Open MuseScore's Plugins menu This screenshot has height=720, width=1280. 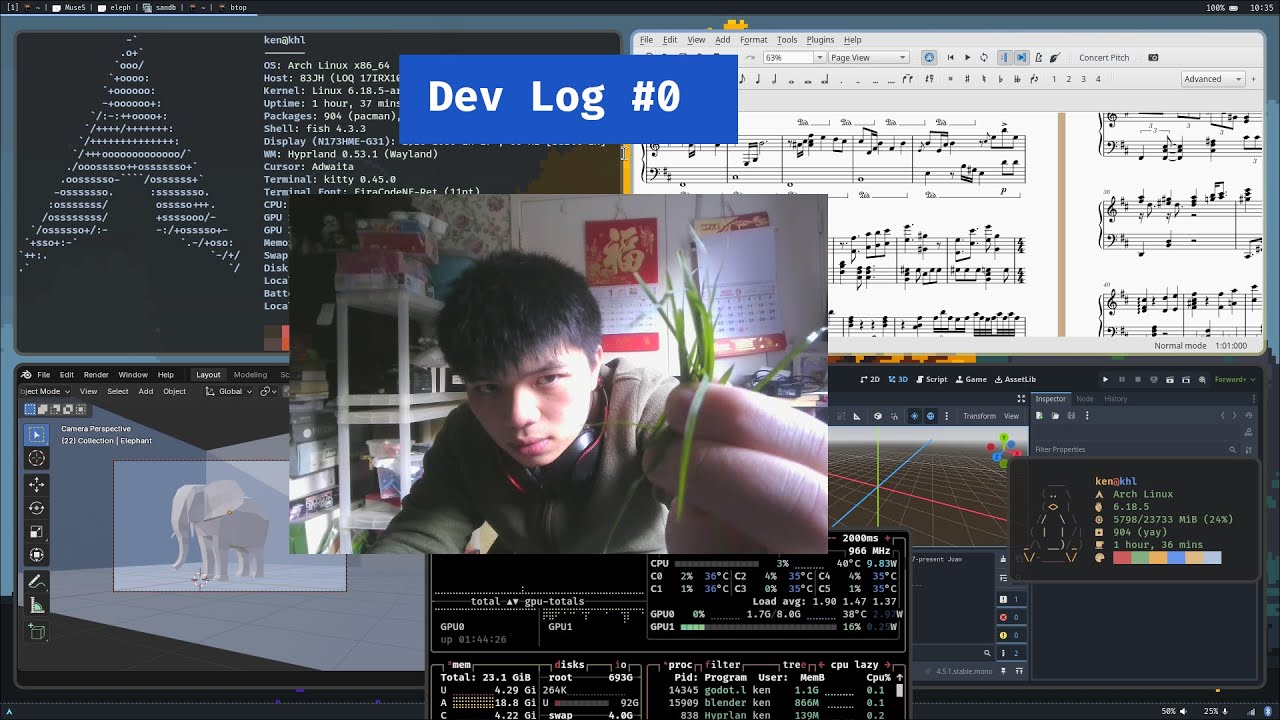tap(820, 40)
